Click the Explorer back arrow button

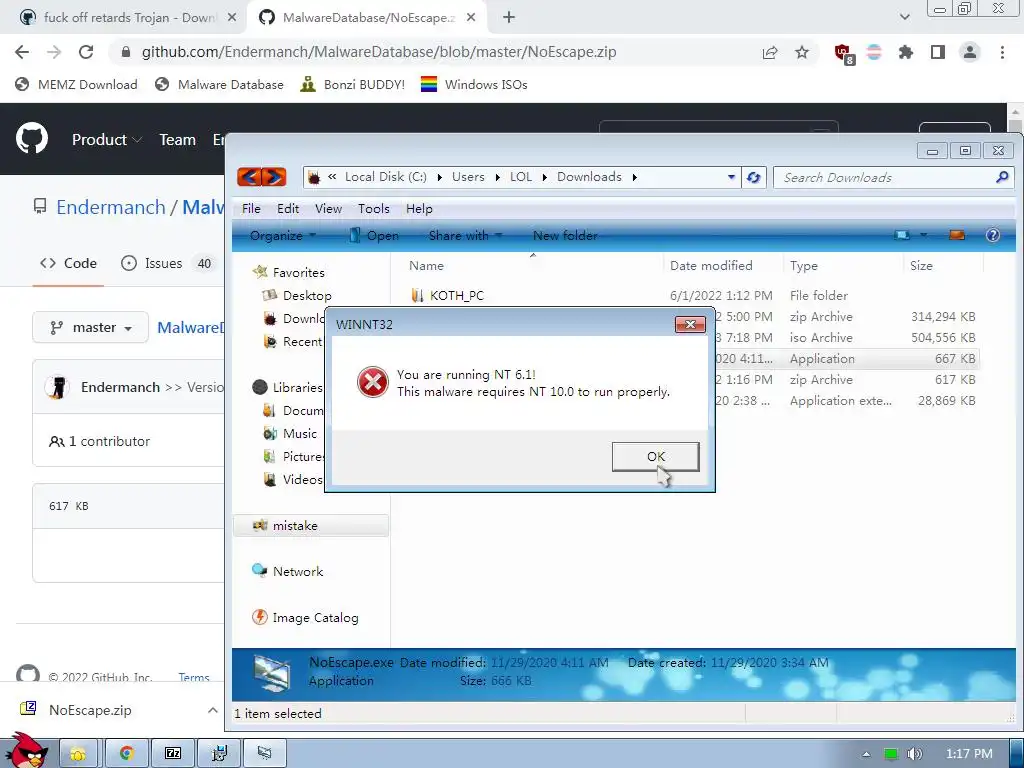pos(249,176)
